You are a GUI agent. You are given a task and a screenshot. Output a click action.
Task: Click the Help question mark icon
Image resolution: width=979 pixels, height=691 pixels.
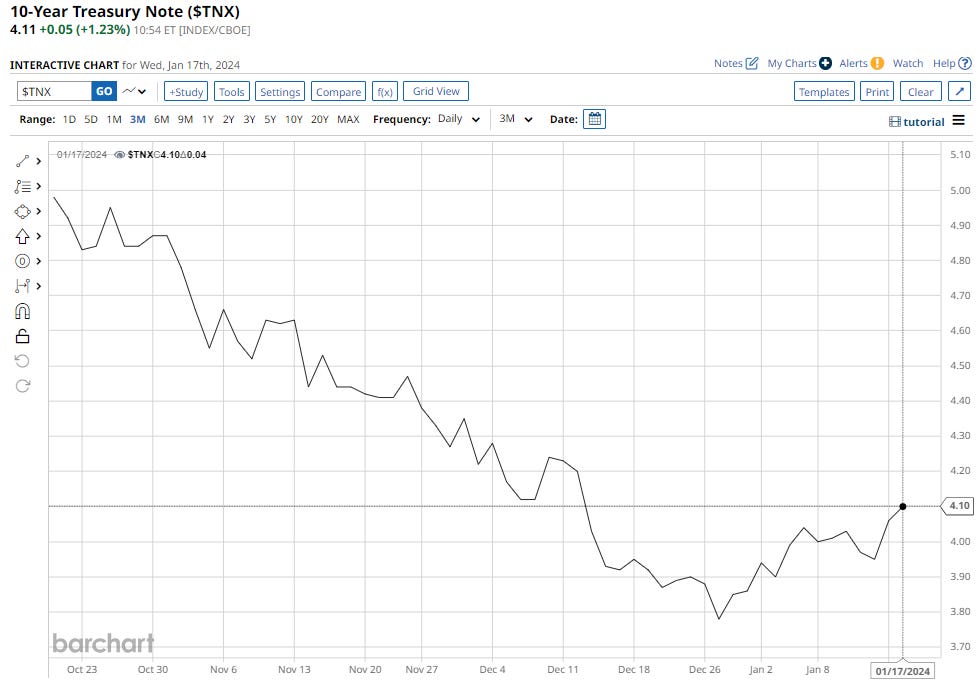click(x=965, y=63)
